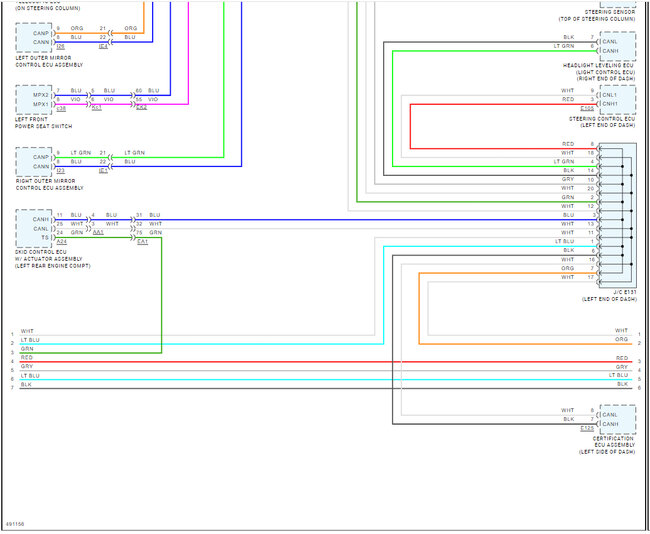Click the LT BLU label at J/C E131 pin 1
This screenshot has height=534, width=650.
tap(565, 241)
